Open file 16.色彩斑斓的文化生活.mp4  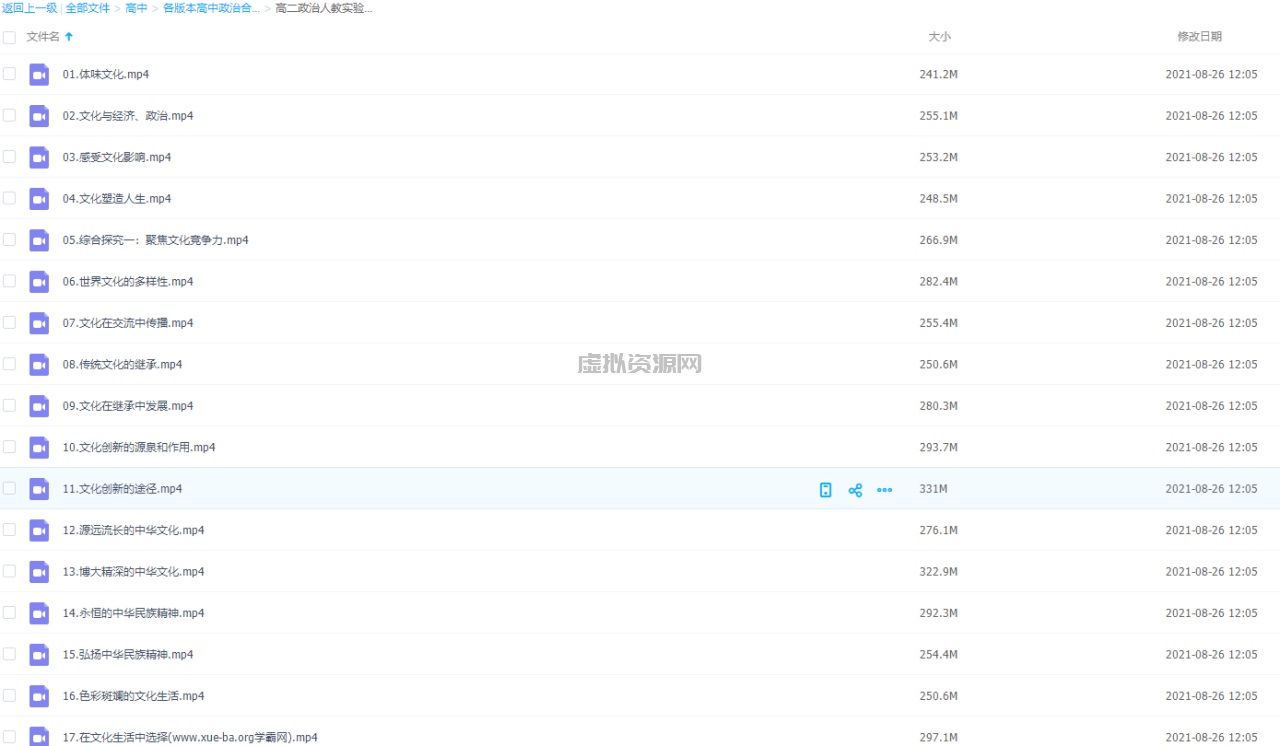[x=134, y=696]
